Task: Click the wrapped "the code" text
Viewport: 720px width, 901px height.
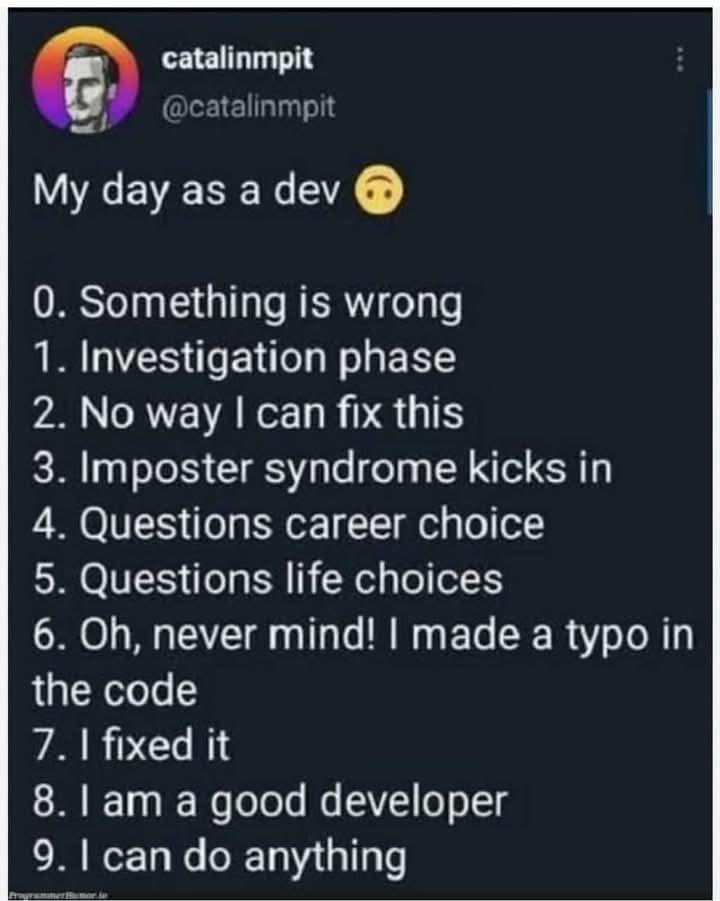Action: 114,690
